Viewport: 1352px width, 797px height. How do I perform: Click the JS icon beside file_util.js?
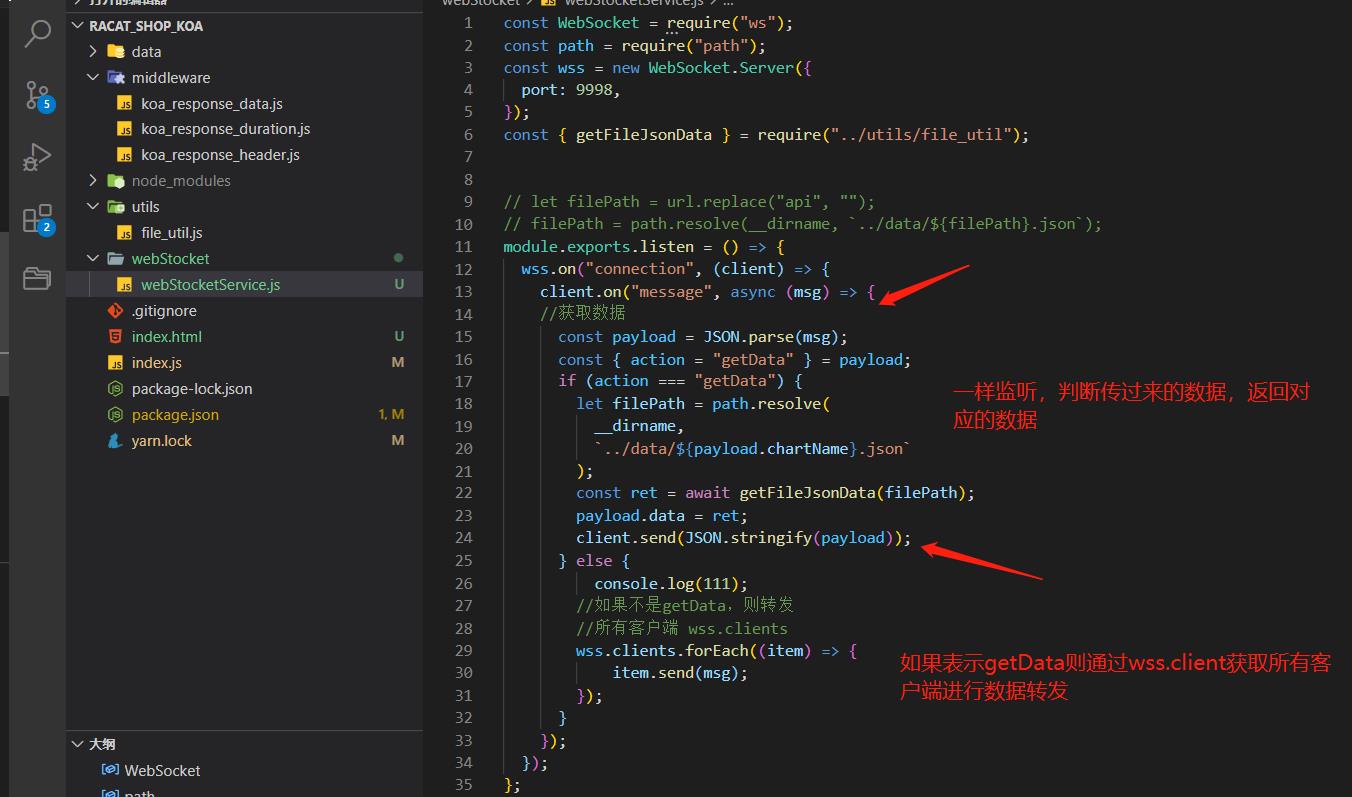[124, 233]
